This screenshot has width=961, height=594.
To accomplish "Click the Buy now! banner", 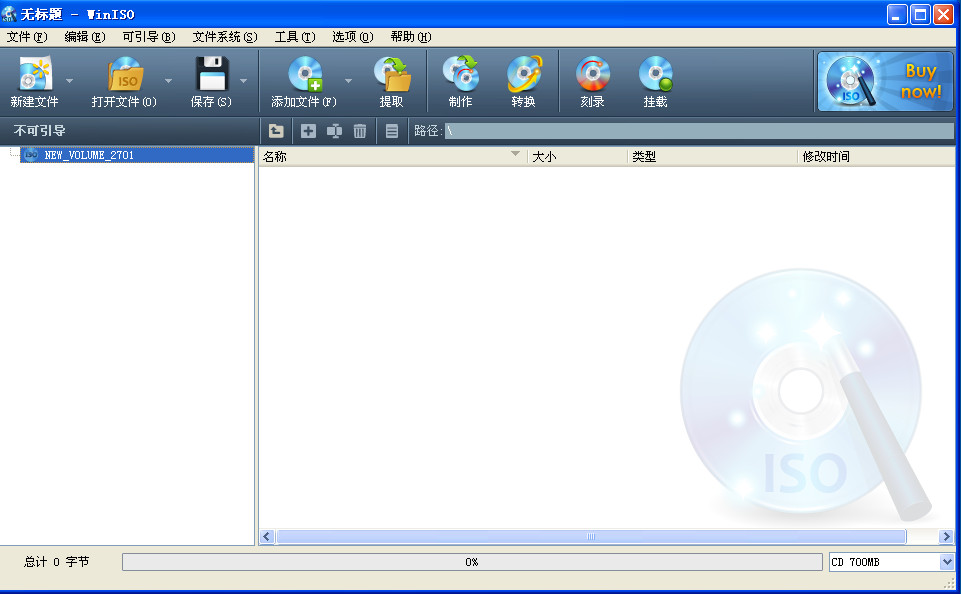I will pyautogui.click(x=885, y=81).
